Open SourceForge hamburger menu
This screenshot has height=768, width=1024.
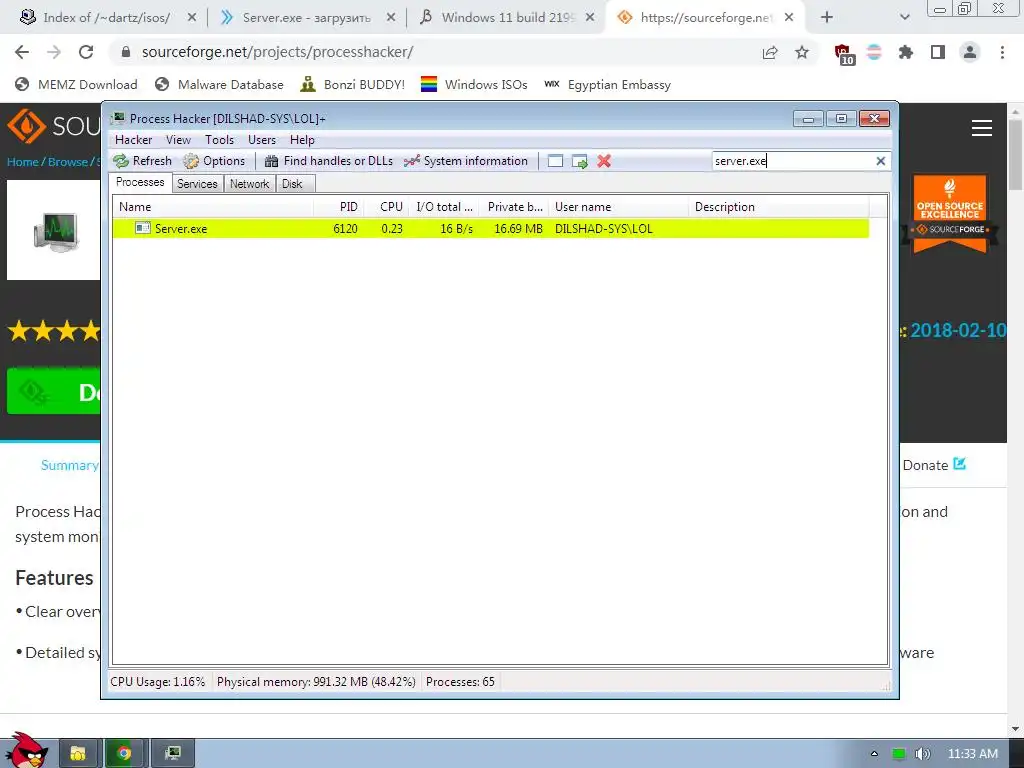coord(982,128)
